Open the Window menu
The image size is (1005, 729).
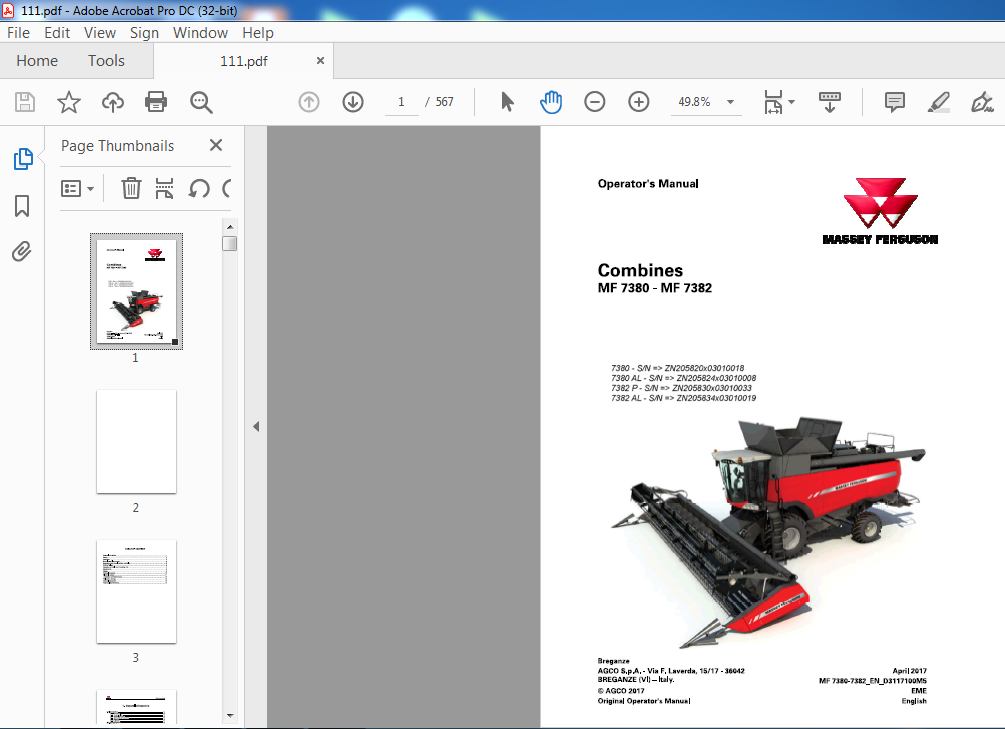(200, 33)
